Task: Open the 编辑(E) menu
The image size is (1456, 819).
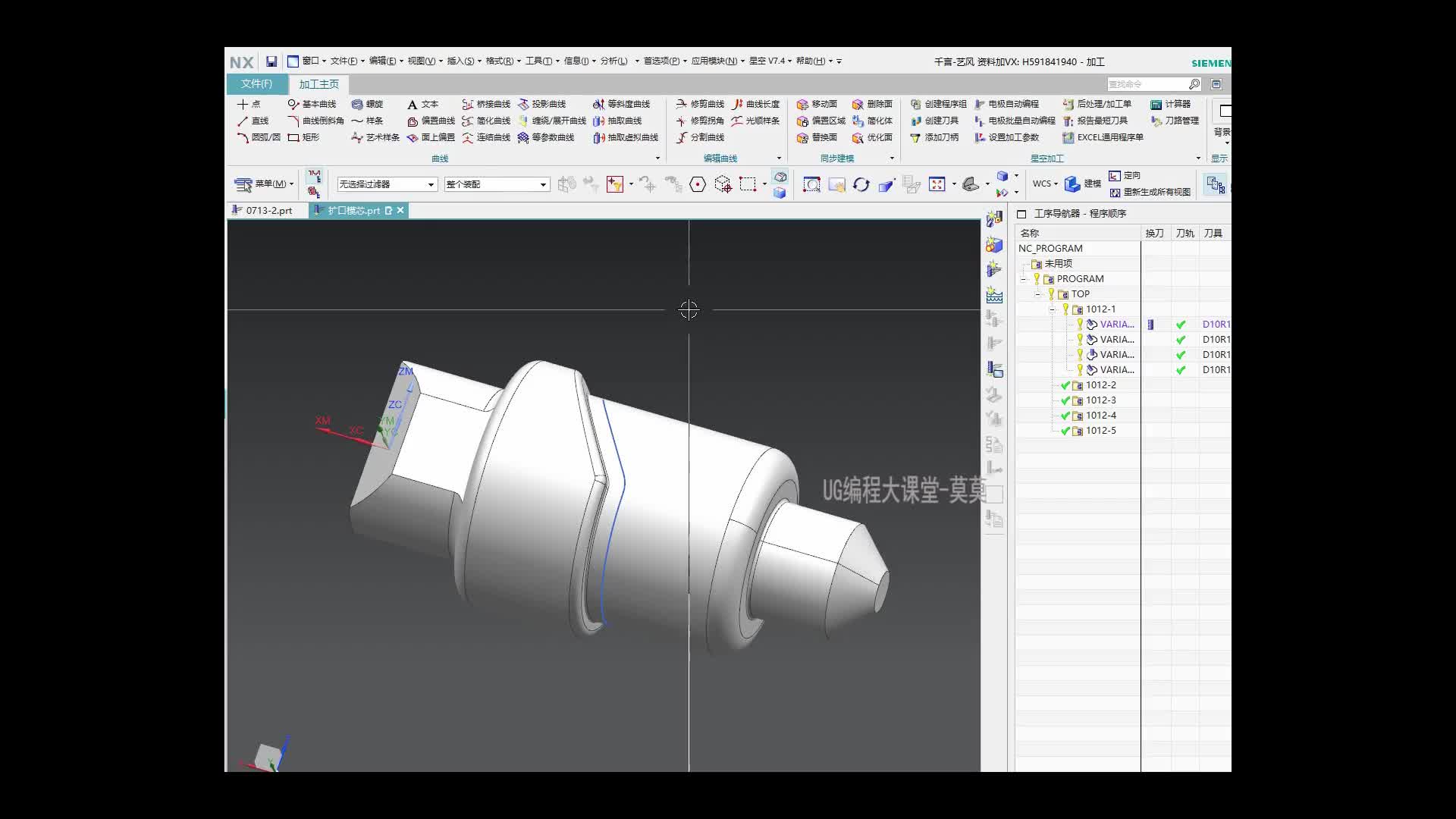Action: tap(384, 61)
